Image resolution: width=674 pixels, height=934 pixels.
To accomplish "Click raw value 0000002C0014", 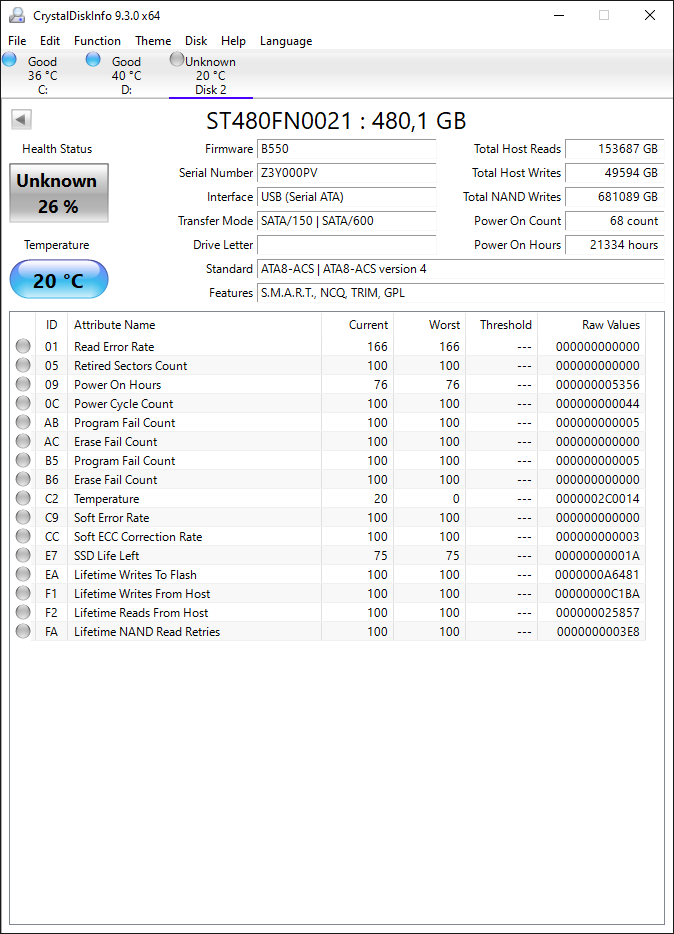I will click(598, 499).
